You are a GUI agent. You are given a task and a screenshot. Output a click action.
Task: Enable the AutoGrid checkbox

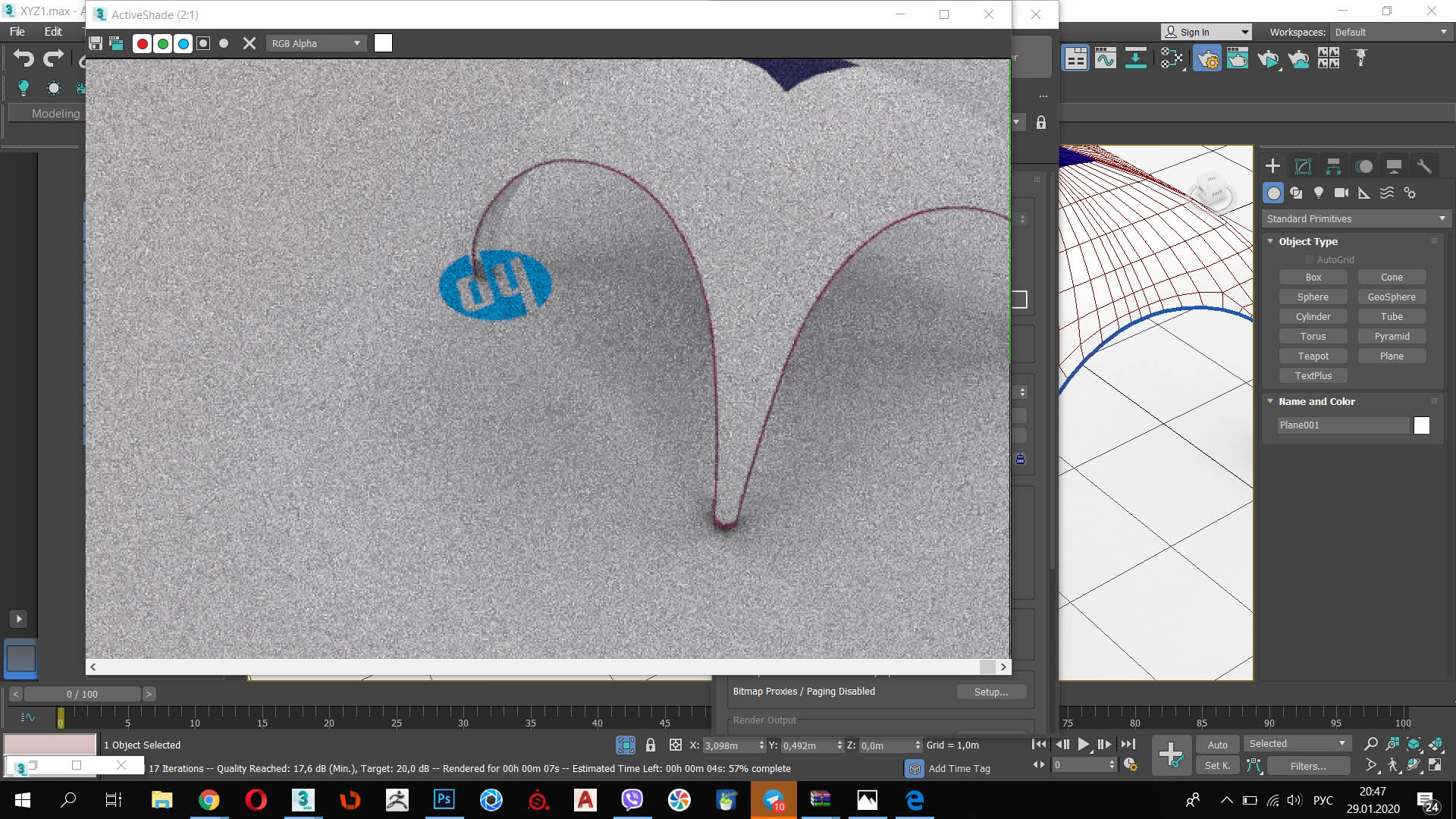click(1310, 259)
